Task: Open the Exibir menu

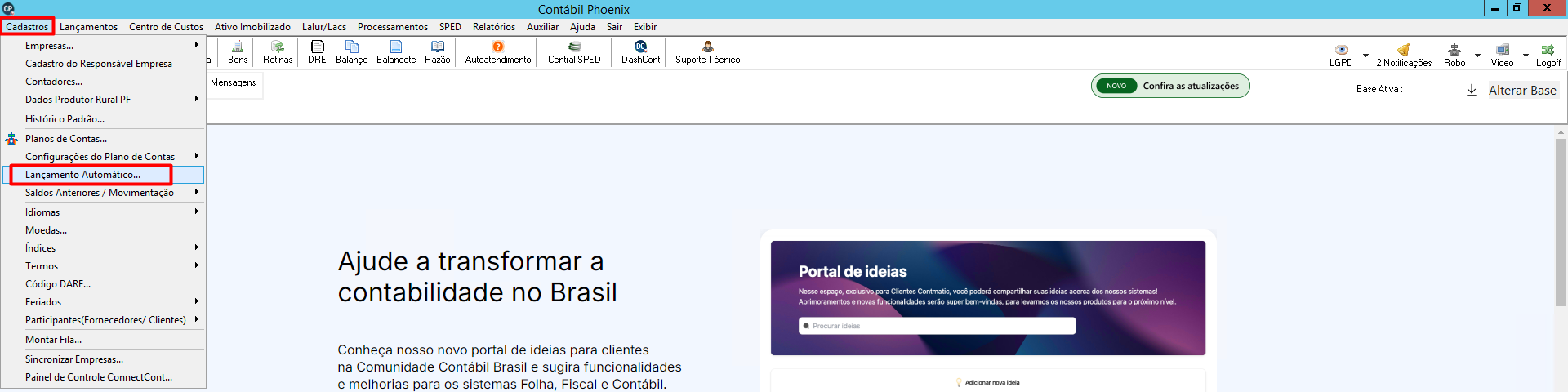Action: (645, 27)
